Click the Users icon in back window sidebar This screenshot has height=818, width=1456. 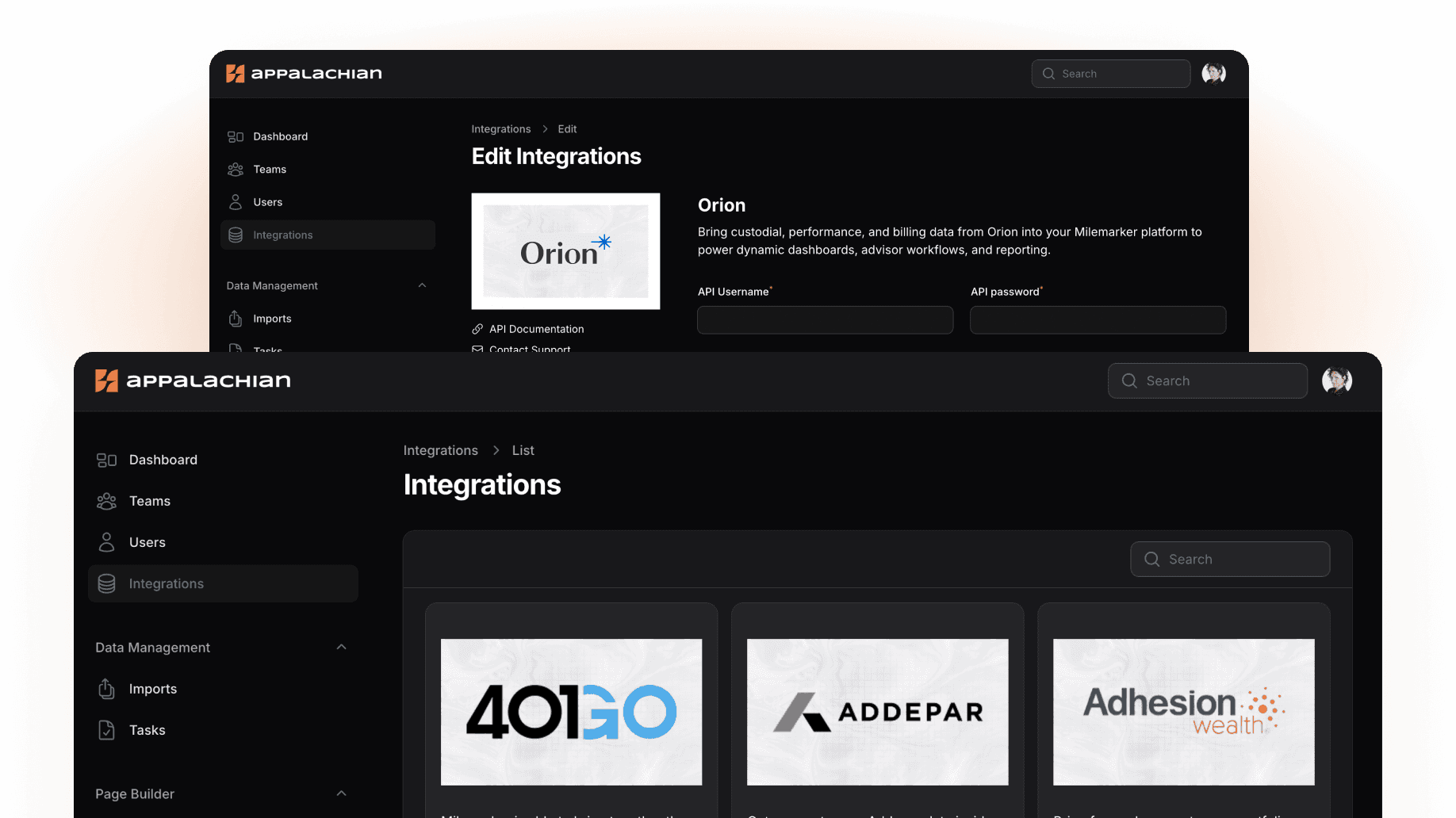pos(236,202)
